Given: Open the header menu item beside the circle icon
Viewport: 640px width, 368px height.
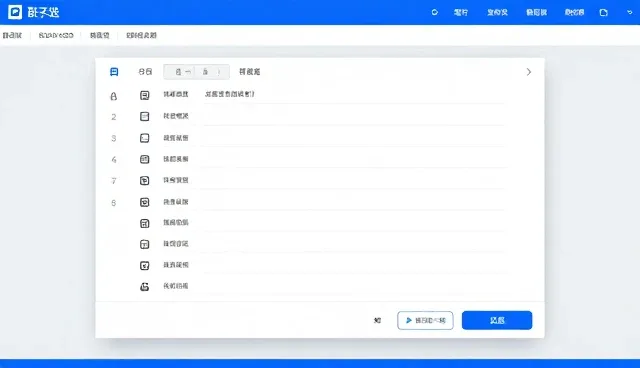Looking at the screenshot, I should [x=461, y=13].
